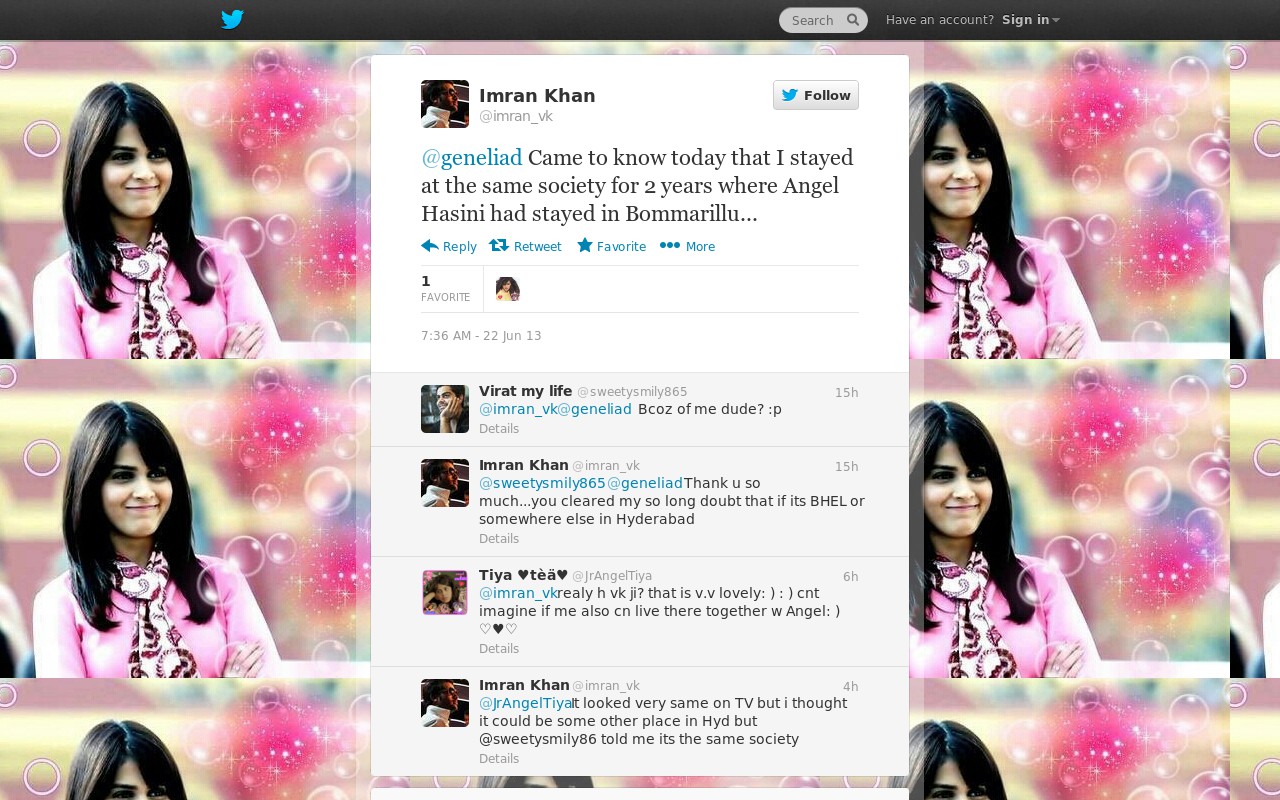
Task: Open Imran Khan avatar in the 4h reply
Action: (x=445, y=703)
